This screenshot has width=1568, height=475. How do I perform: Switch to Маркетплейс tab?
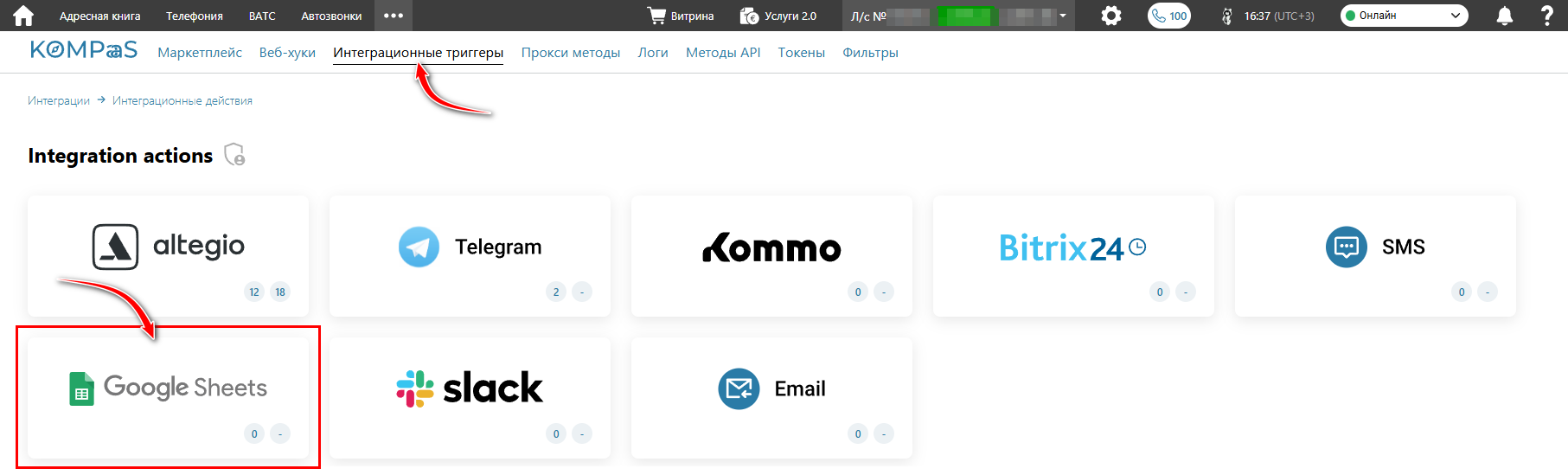pyautogui.click(x=200, y=53)
